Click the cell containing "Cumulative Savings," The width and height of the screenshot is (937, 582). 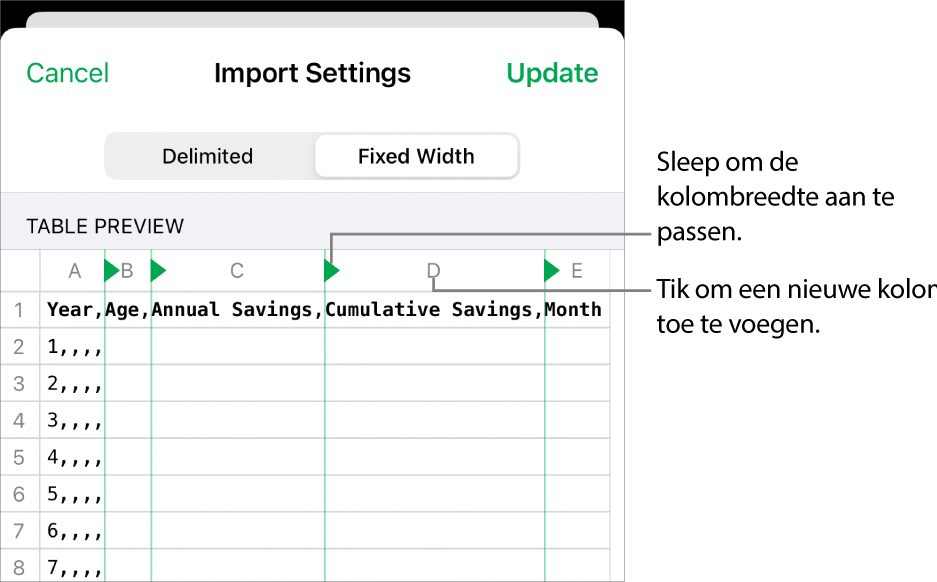tap(434, 310)
